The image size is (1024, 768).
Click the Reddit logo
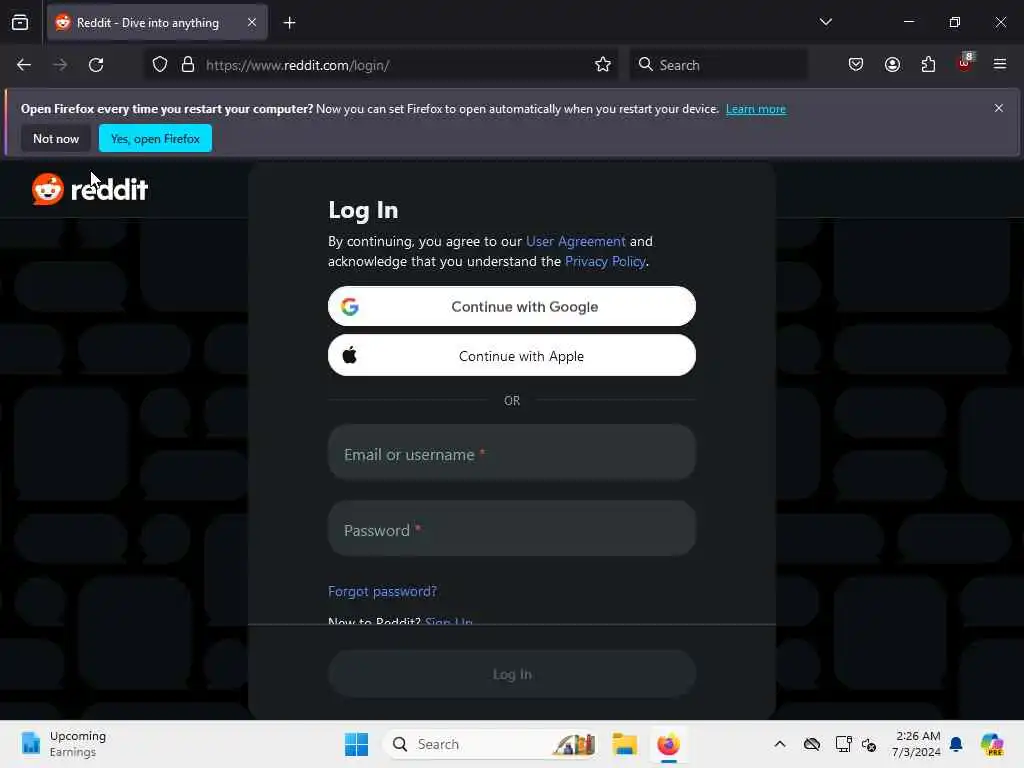coord(90,189)
